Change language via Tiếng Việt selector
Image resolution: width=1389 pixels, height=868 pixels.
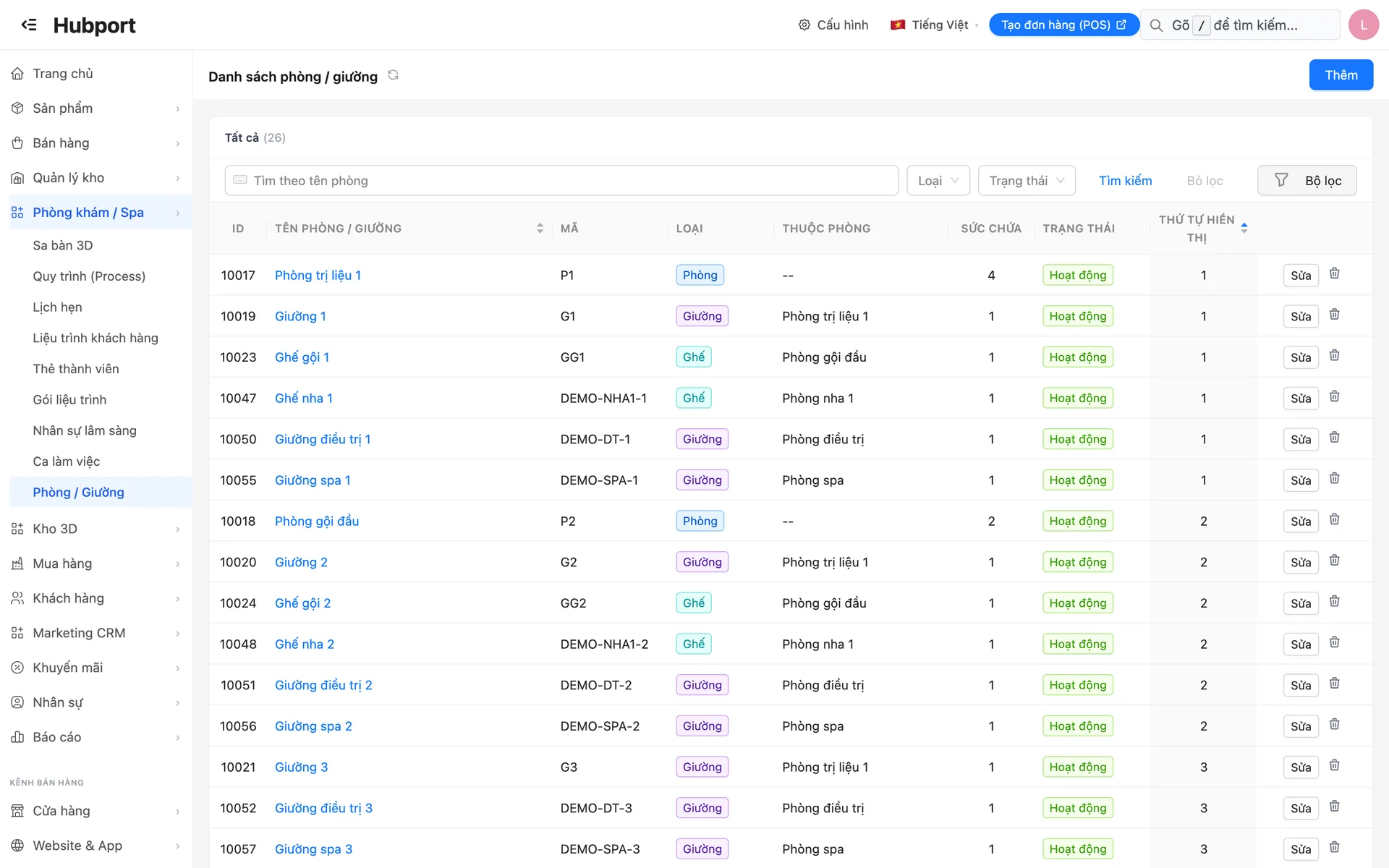point(934,25)
